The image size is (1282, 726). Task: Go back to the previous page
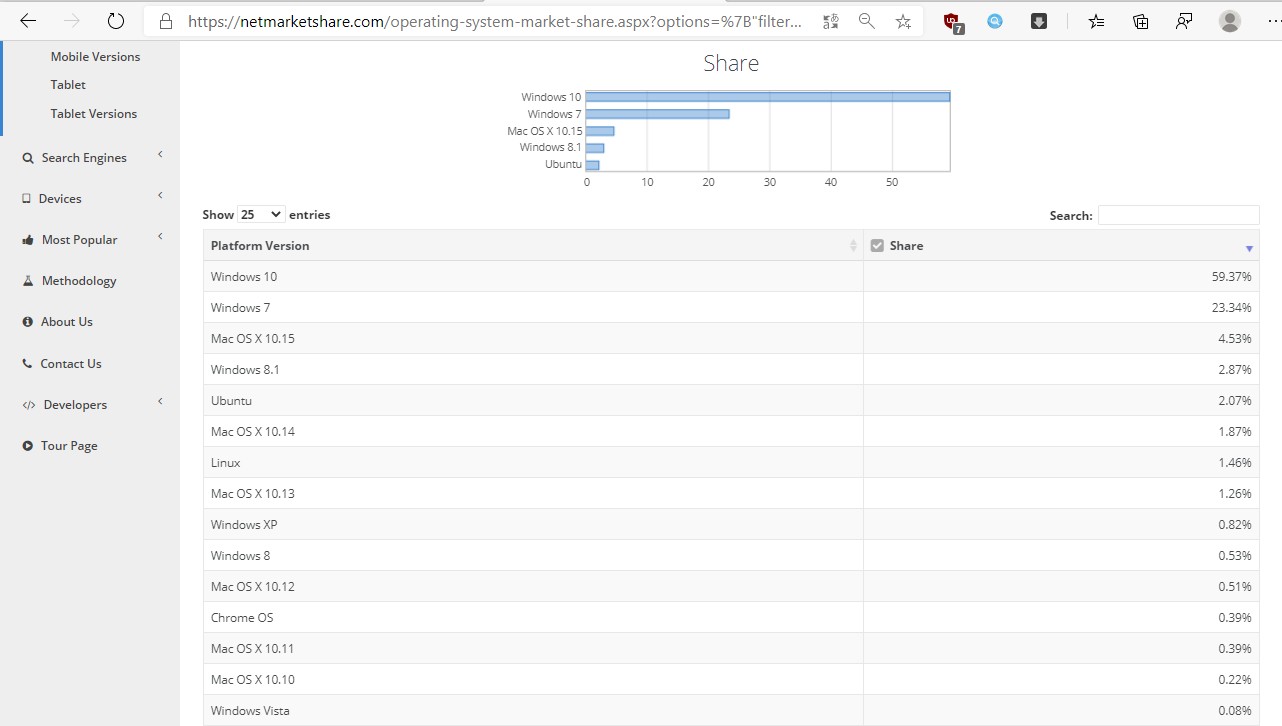click(x=28, y=21)
